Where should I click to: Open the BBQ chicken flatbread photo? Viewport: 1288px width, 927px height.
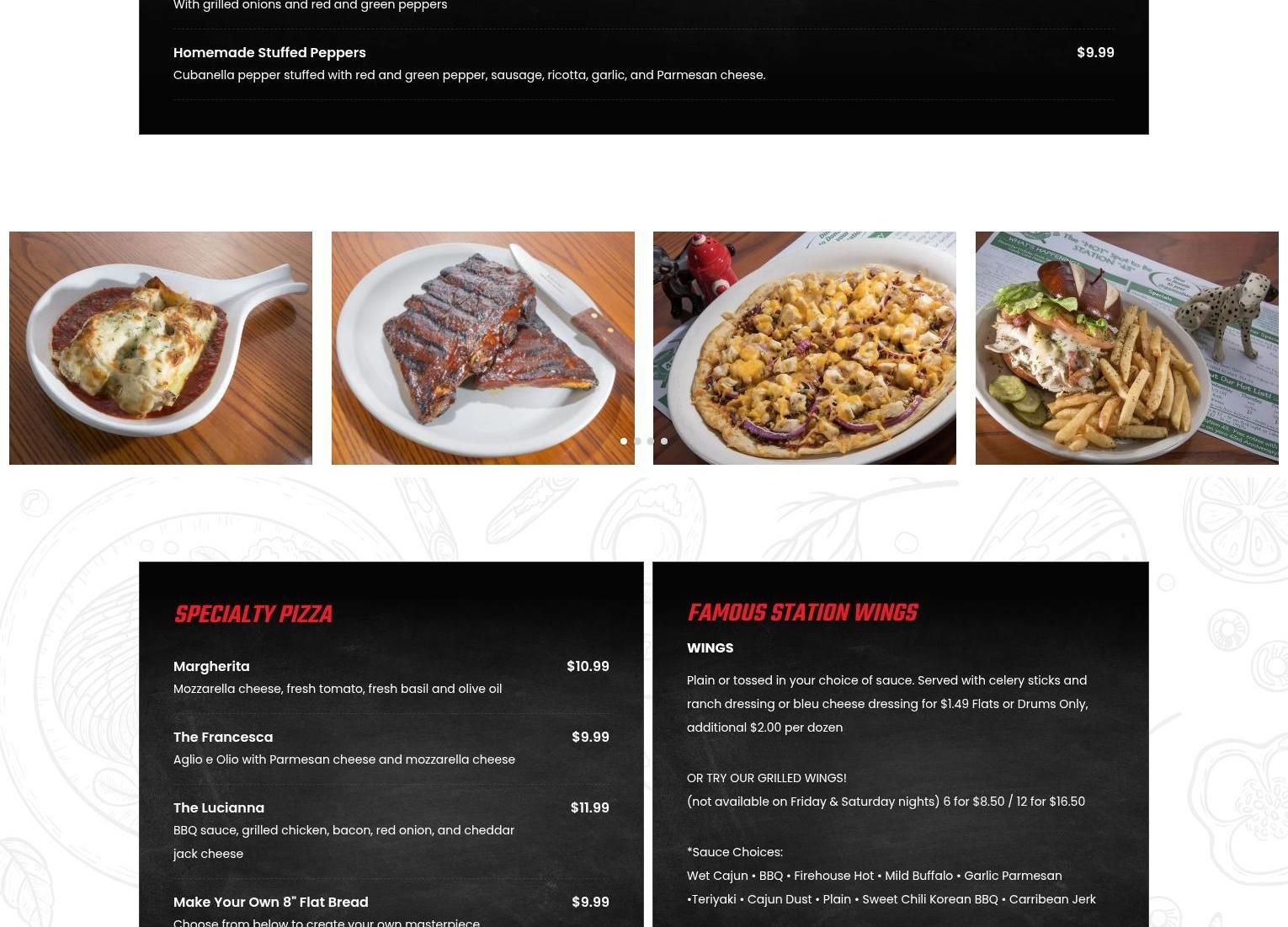[x=805, y=348]
